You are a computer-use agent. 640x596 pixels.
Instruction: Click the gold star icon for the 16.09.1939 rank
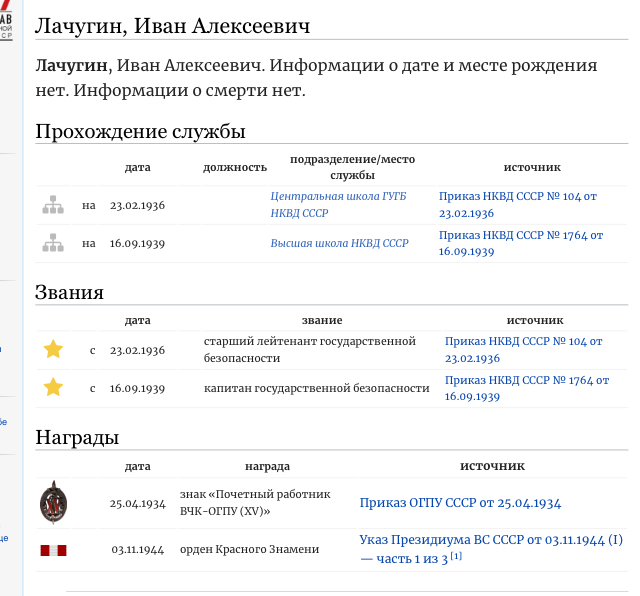coord(53,387)
